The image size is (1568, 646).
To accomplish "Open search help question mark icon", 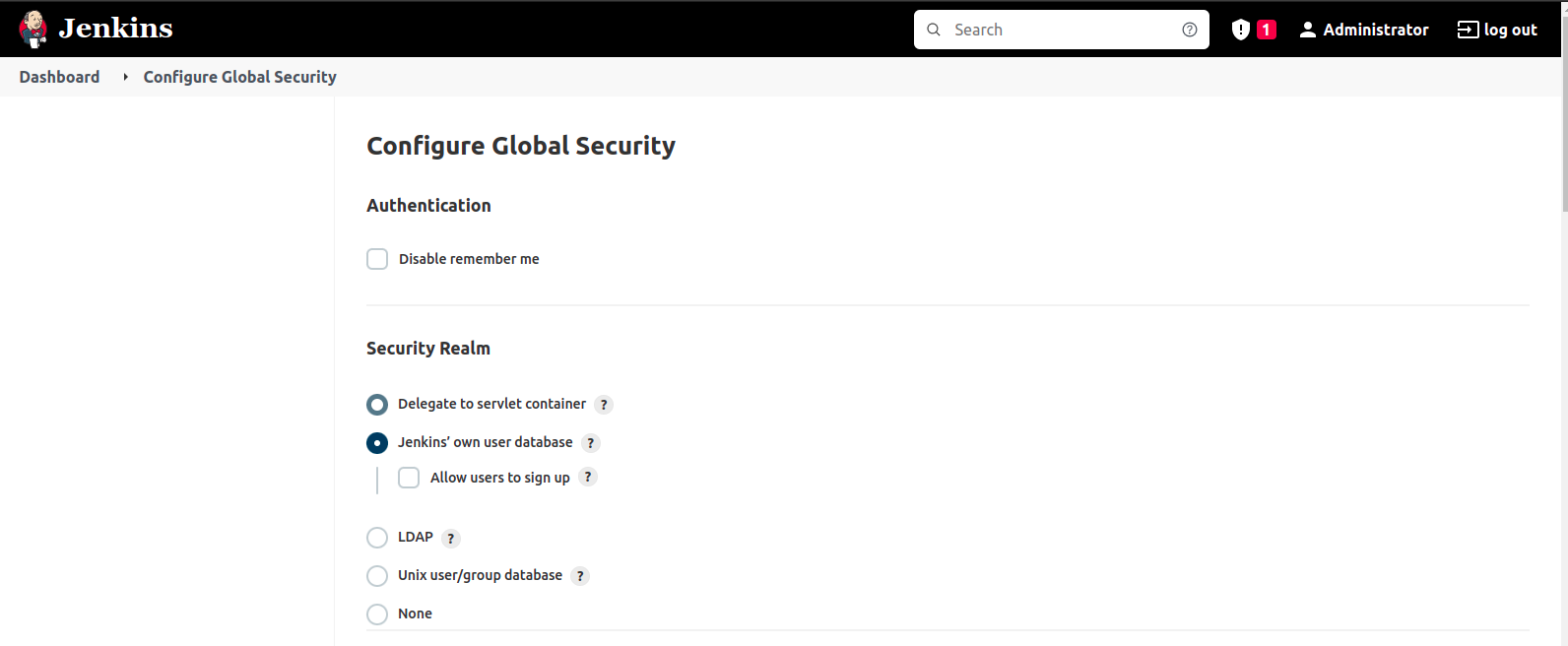I will click(1190, 30).
